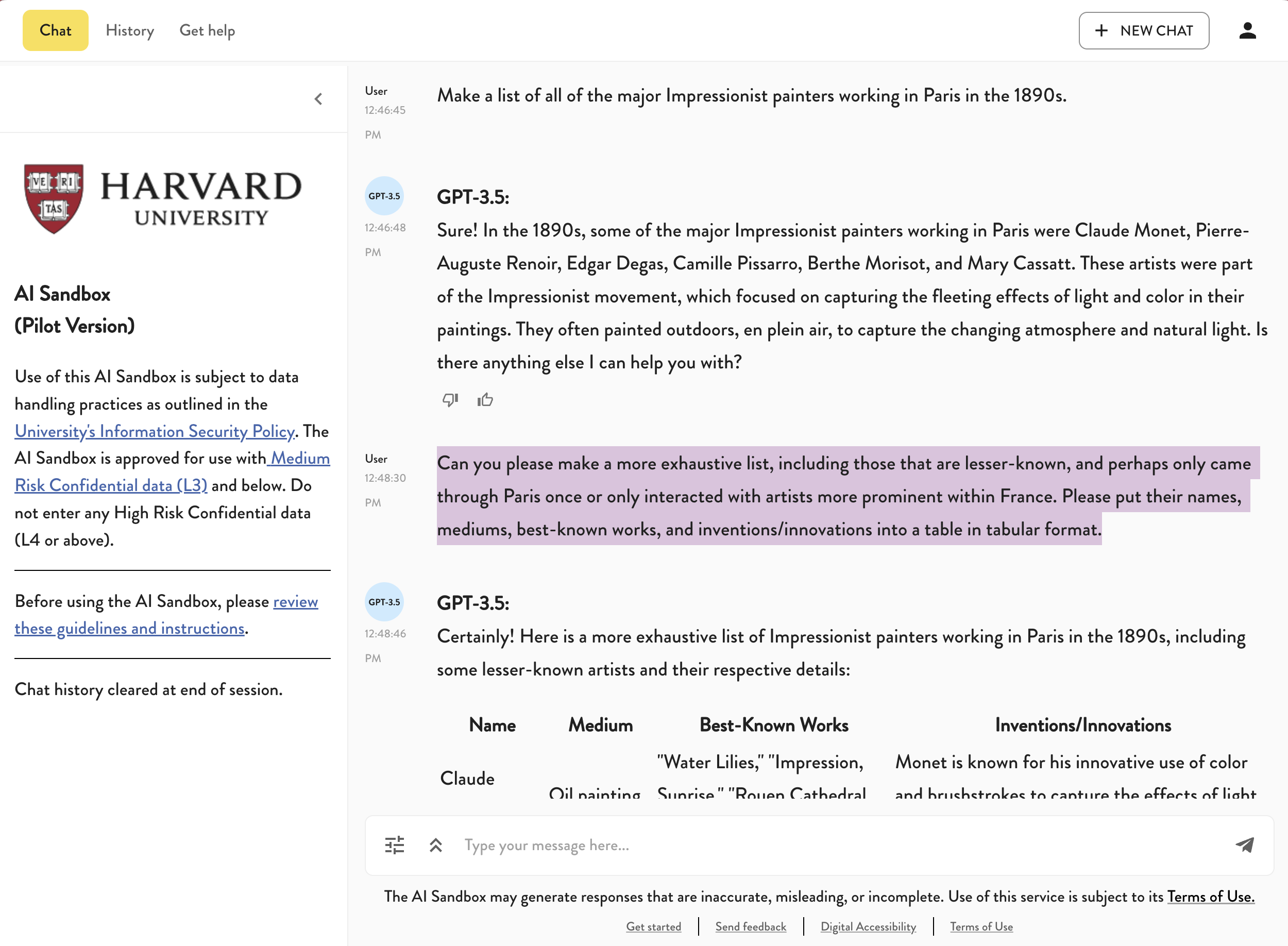Open Medium Risk Confidential data (L3) link
Image resolution: width=1288 pixels, height=946 pixels.
coord(111,485)
